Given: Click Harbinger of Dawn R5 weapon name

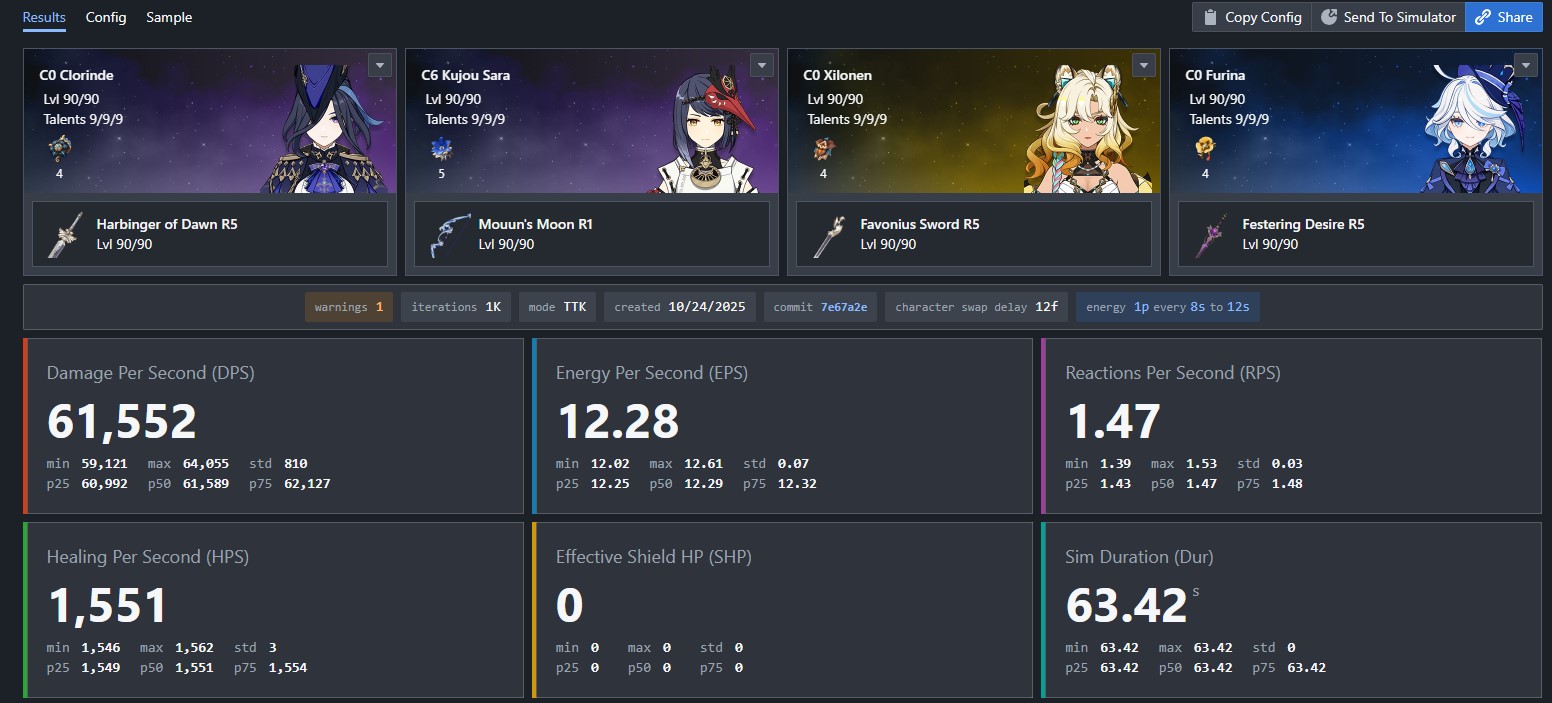Looking at the screenshot, I should [166, 224].
